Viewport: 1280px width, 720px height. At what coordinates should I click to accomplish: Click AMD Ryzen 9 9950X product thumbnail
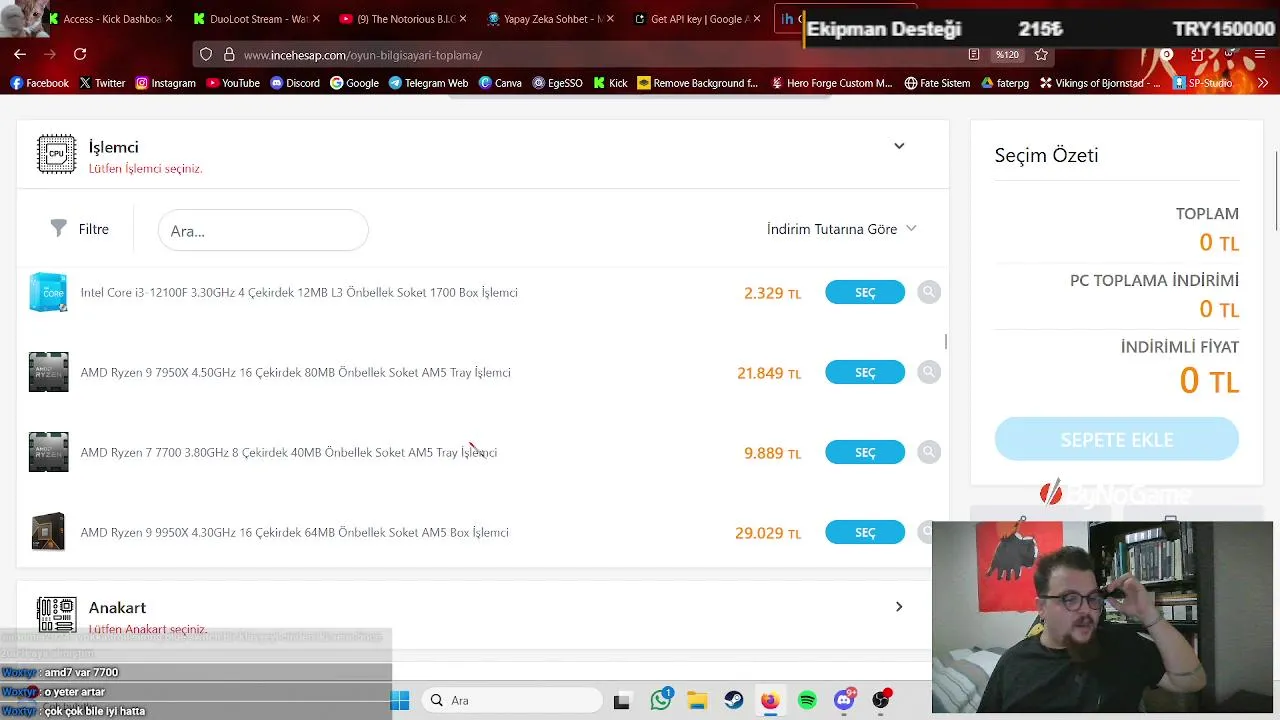(48, 532)
